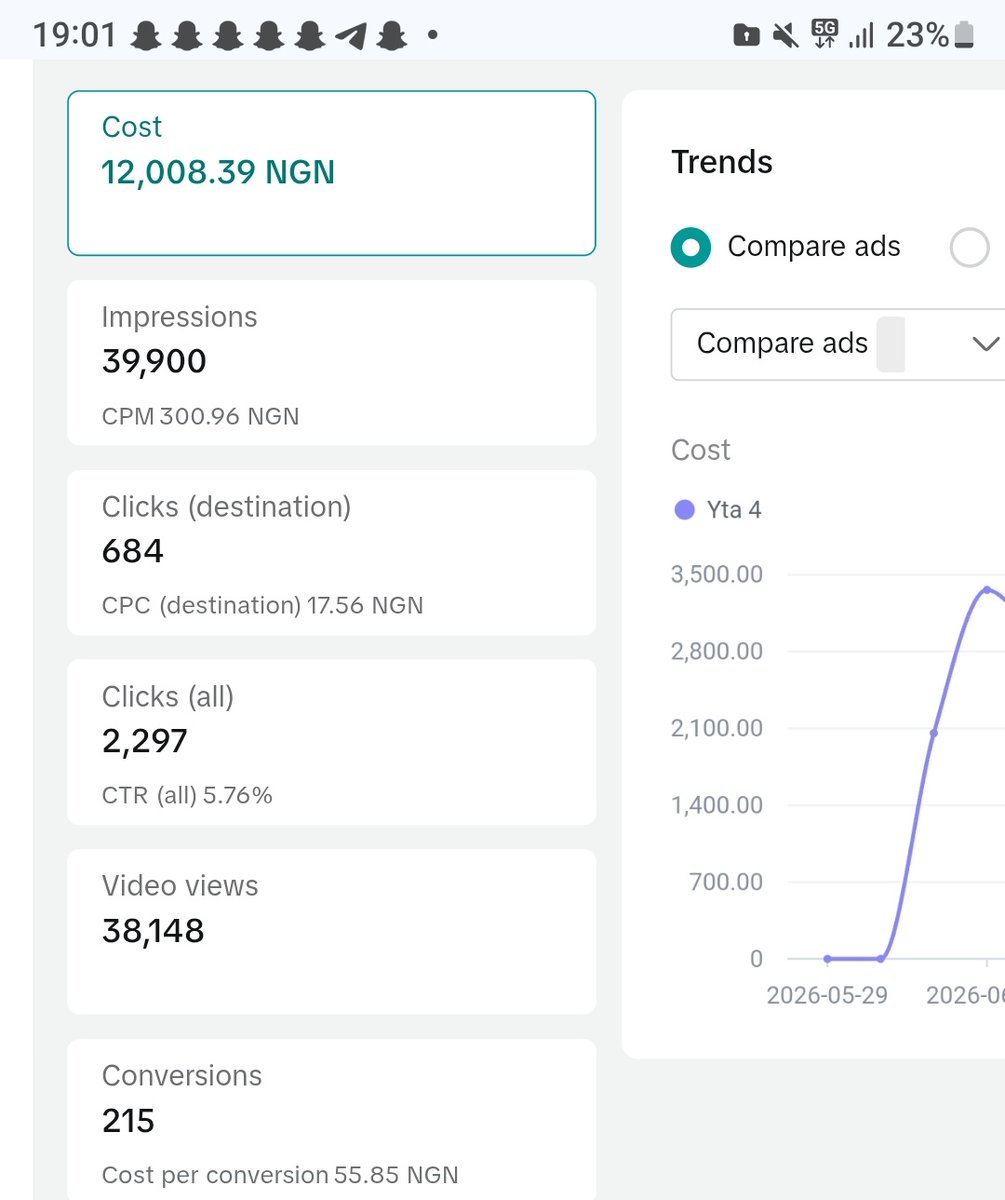Click the 684 destination clicks value
The height and width of the screenshot is (1200, 1005).
(x=133, y=551)
